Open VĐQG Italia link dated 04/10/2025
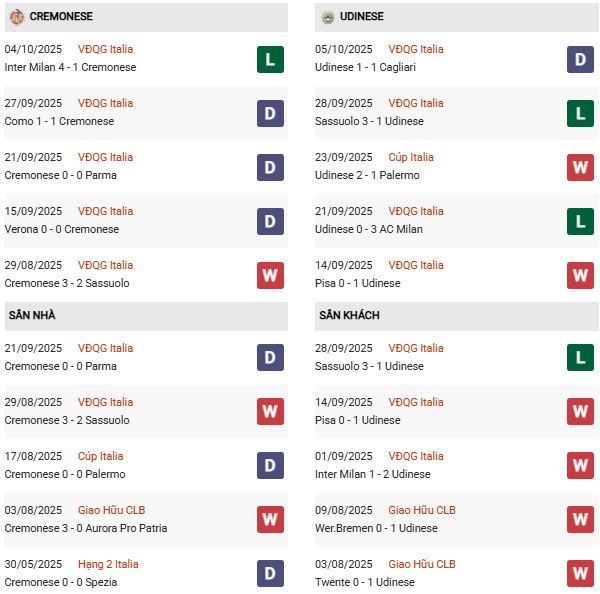 coord(105,49)
